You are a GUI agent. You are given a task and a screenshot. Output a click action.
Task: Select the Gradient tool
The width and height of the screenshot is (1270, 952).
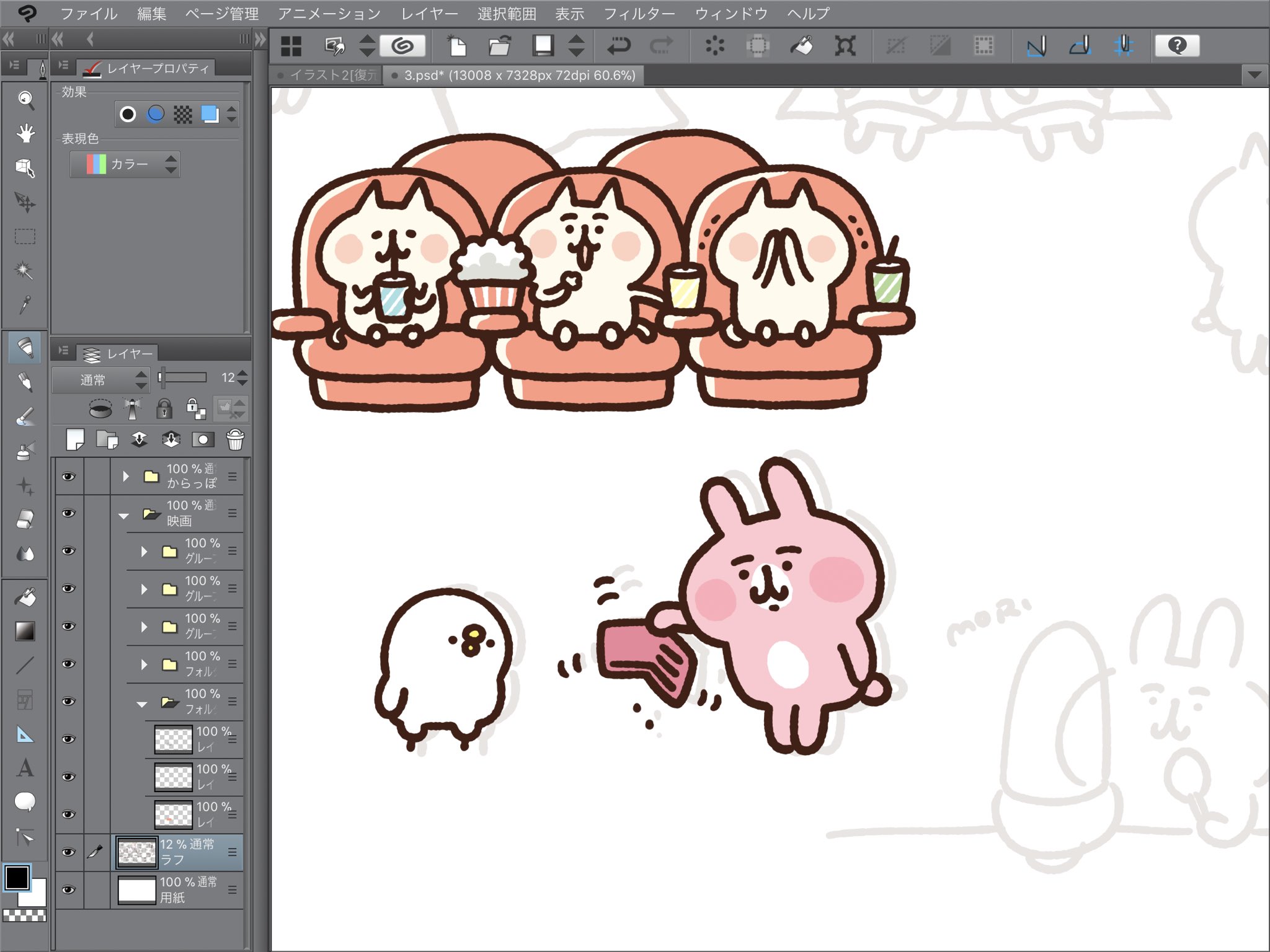pos(25,631)
